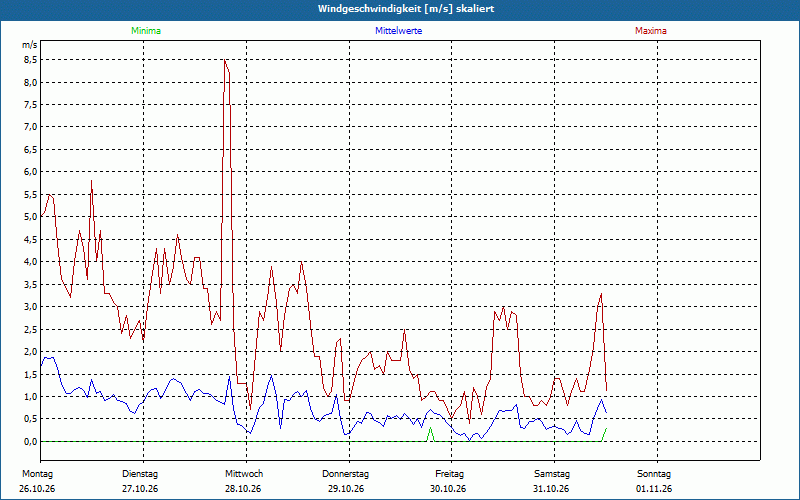
Task: Click the Samstag day label
Action: pos(552,474)
